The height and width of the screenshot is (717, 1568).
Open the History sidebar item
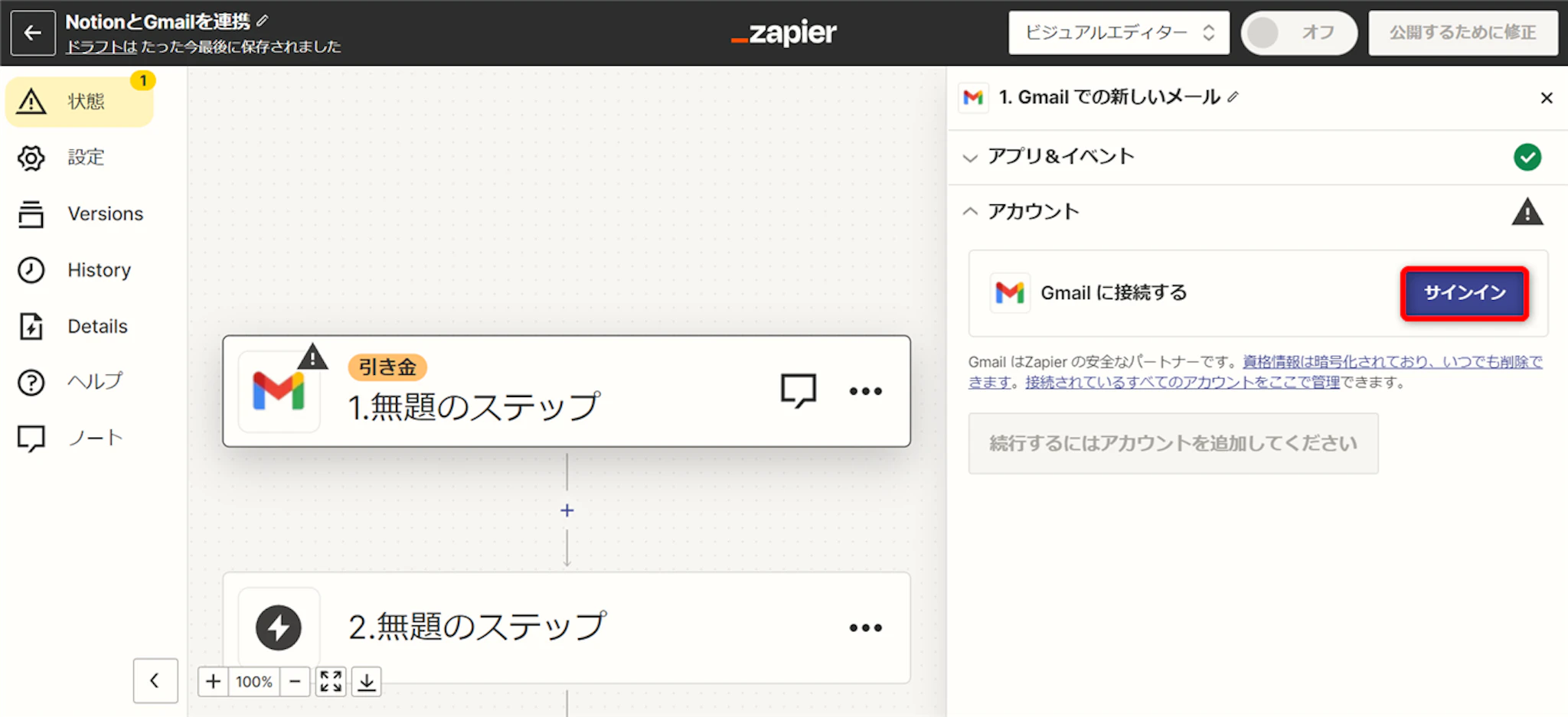click(98, 270)
